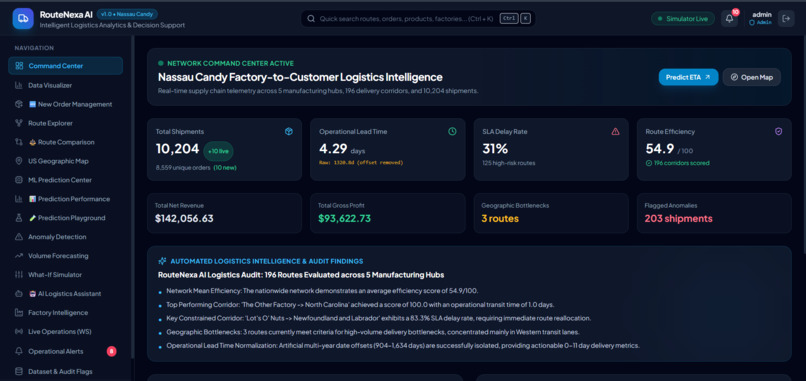Image resolution: width=806 pixels, height=381 pixels.
Task: Click the AI Logistics Assistant bot icon
Action: click(x=19, y=294)
